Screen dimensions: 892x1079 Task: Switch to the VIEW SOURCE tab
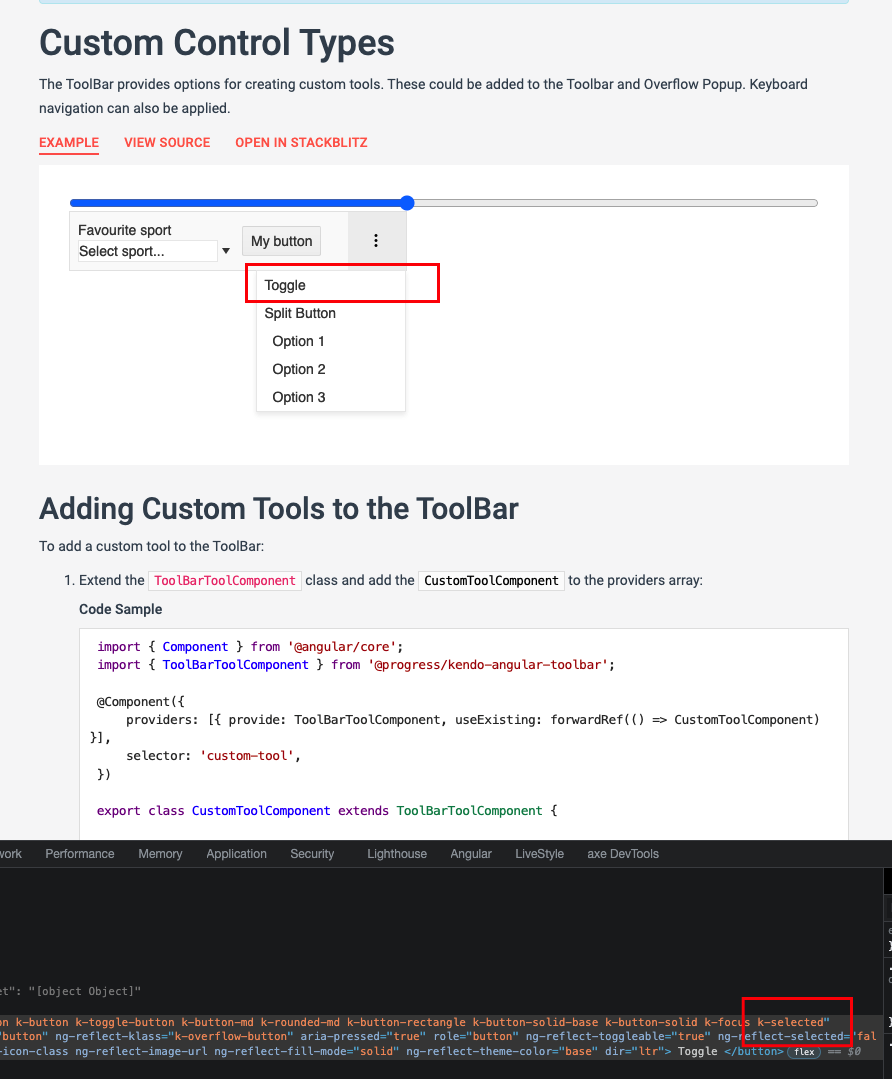coord(167,143)
